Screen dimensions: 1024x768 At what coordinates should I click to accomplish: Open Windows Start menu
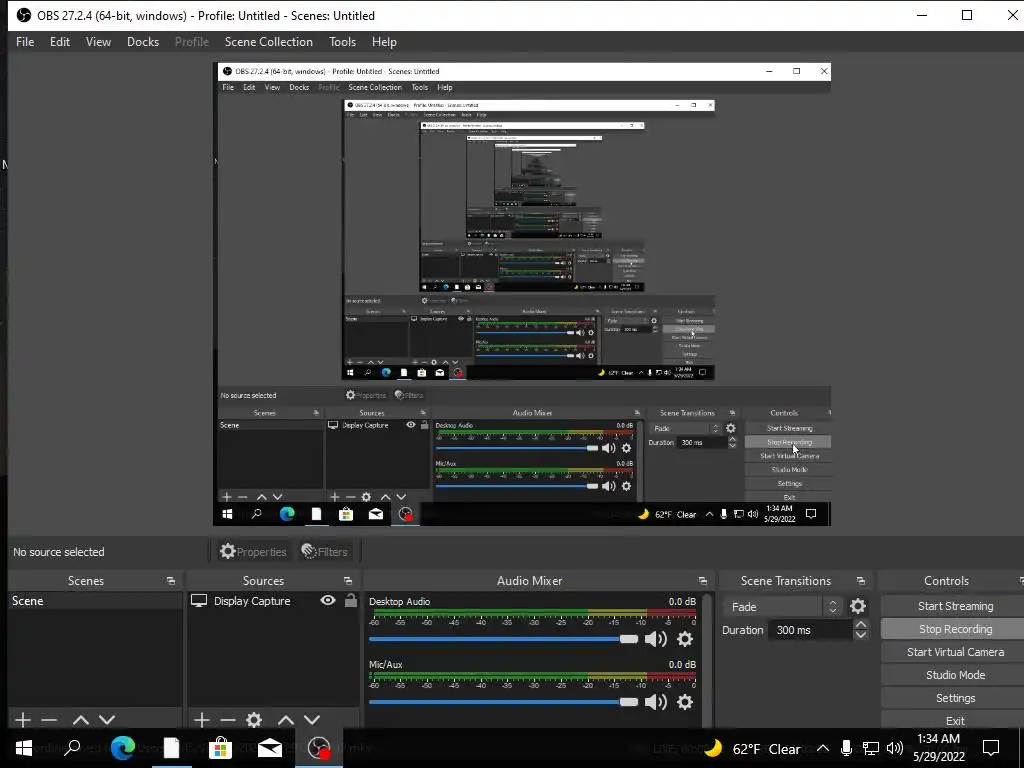(x=24, y=748)
